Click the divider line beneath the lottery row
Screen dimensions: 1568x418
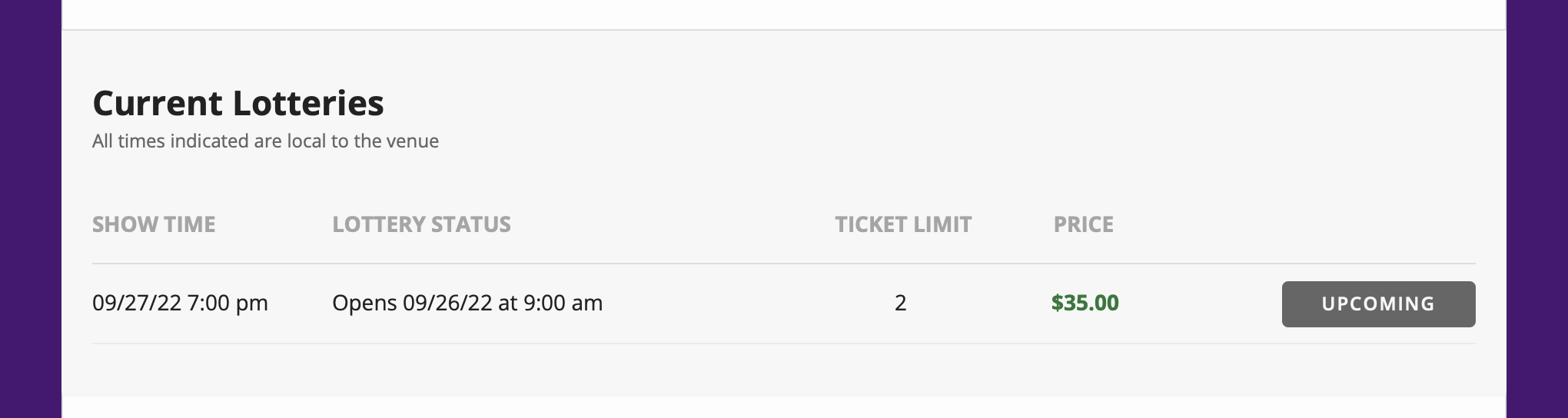tap(784, 343)
